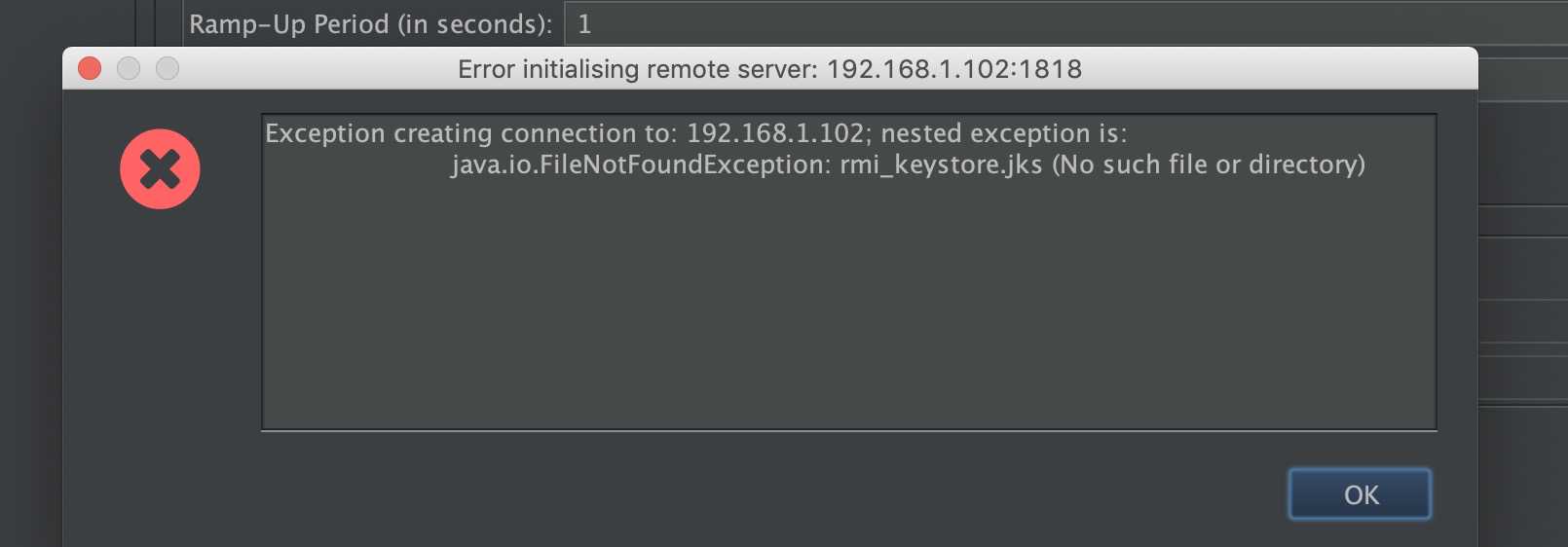Click the value 1 in Ramp-Up field
This screenshot has height=547, width=1568.
pyautogui.click(x=584, y=24)
